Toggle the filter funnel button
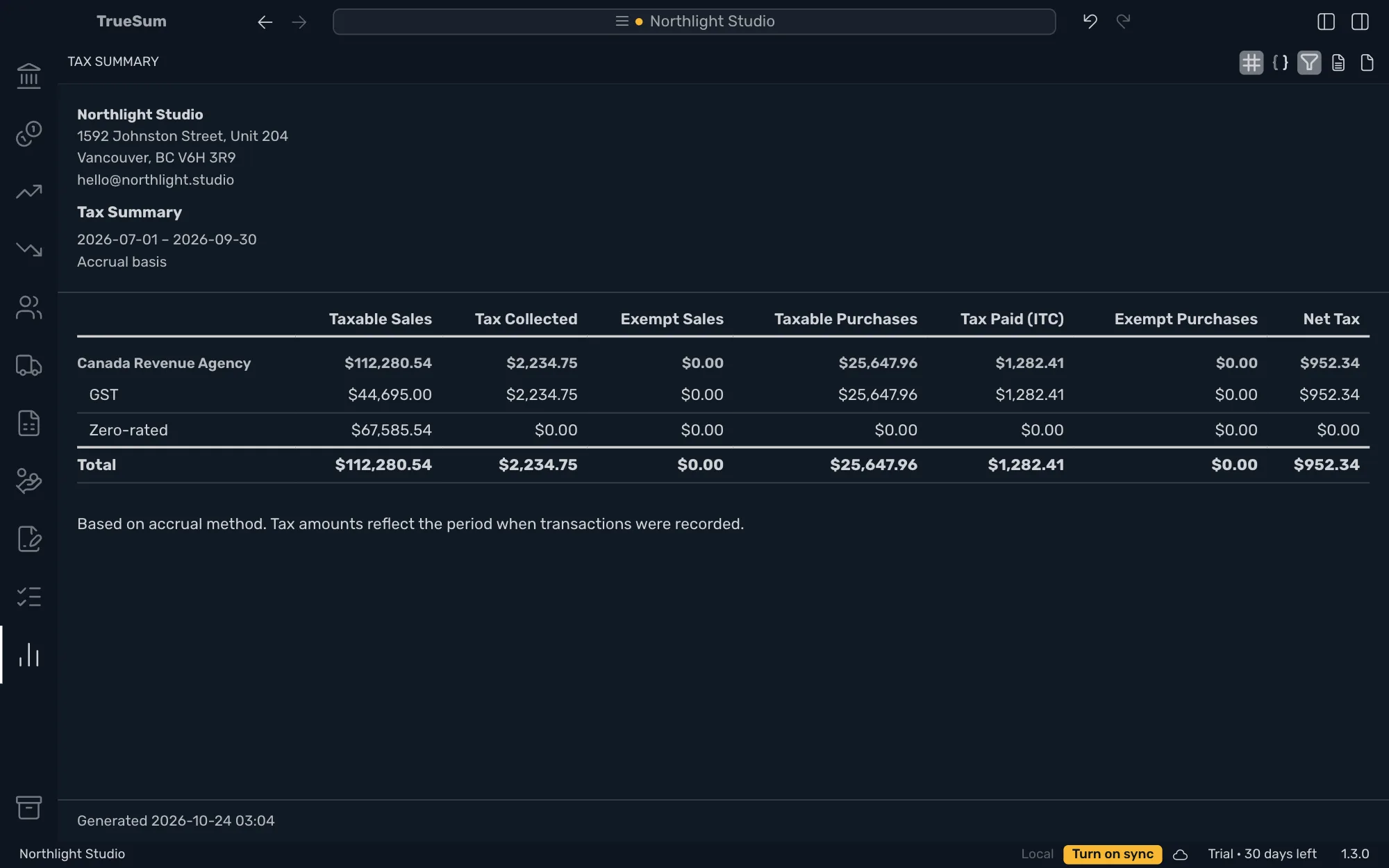1389x868 pixels. [x=1309, y=62]
